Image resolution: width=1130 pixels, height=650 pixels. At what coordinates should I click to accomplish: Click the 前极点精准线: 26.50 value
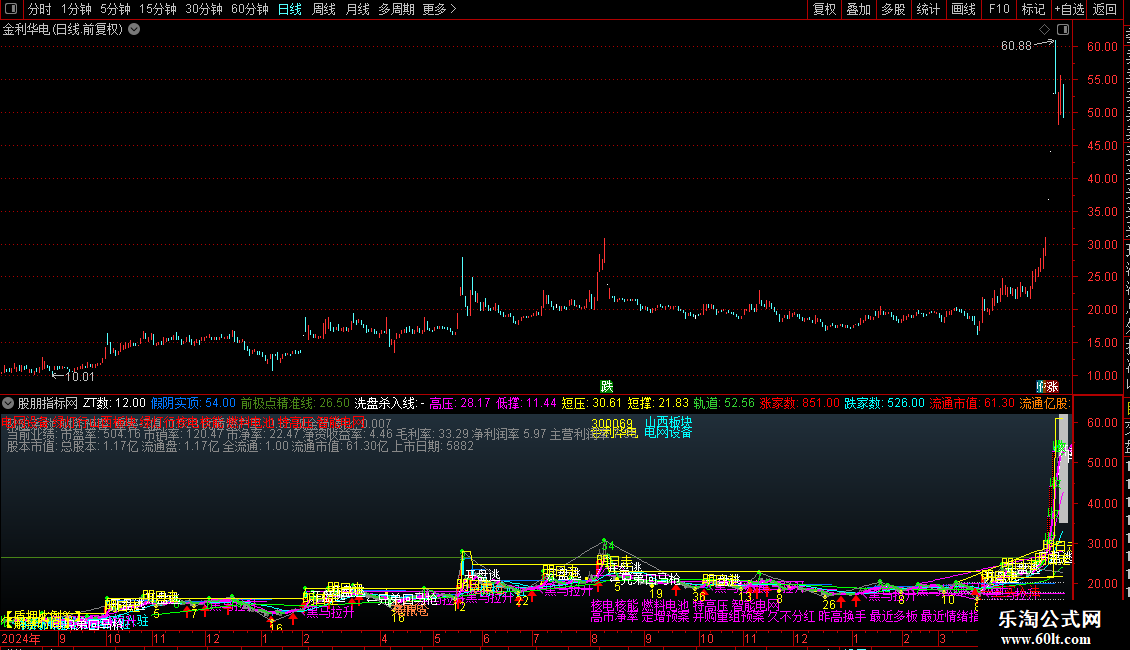tap(295, 403)
